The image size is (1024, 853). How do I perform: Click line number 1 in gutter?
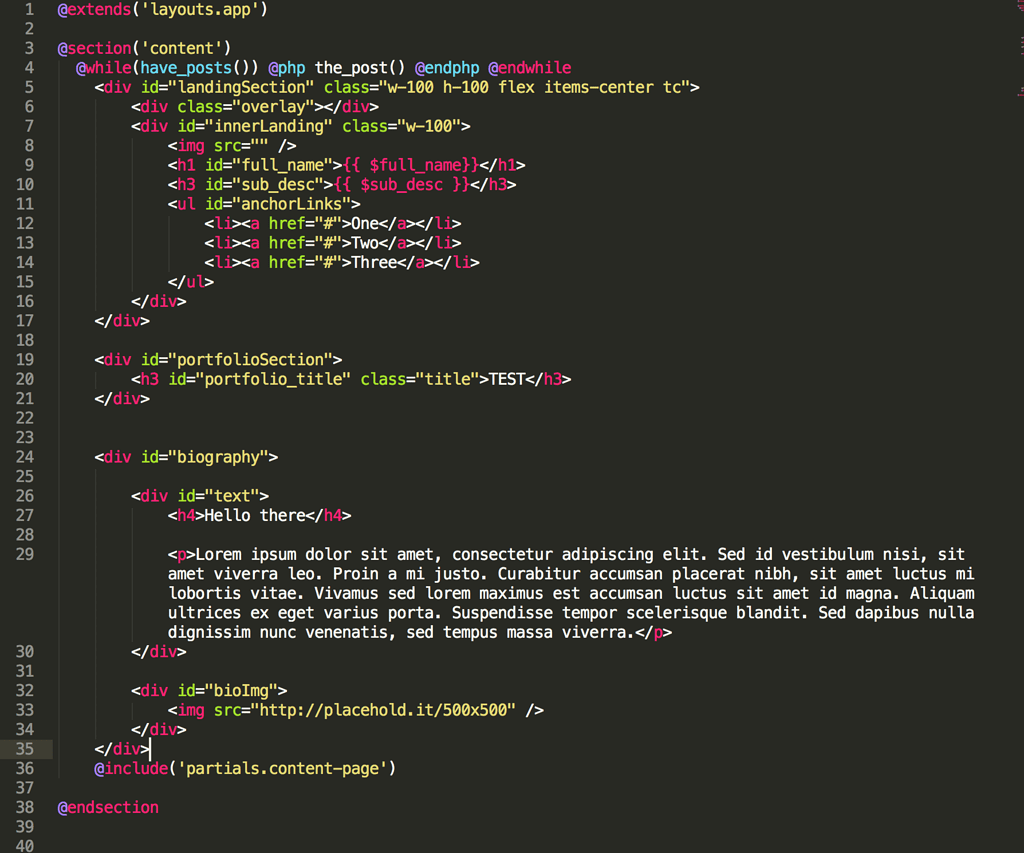pos(29,10)
